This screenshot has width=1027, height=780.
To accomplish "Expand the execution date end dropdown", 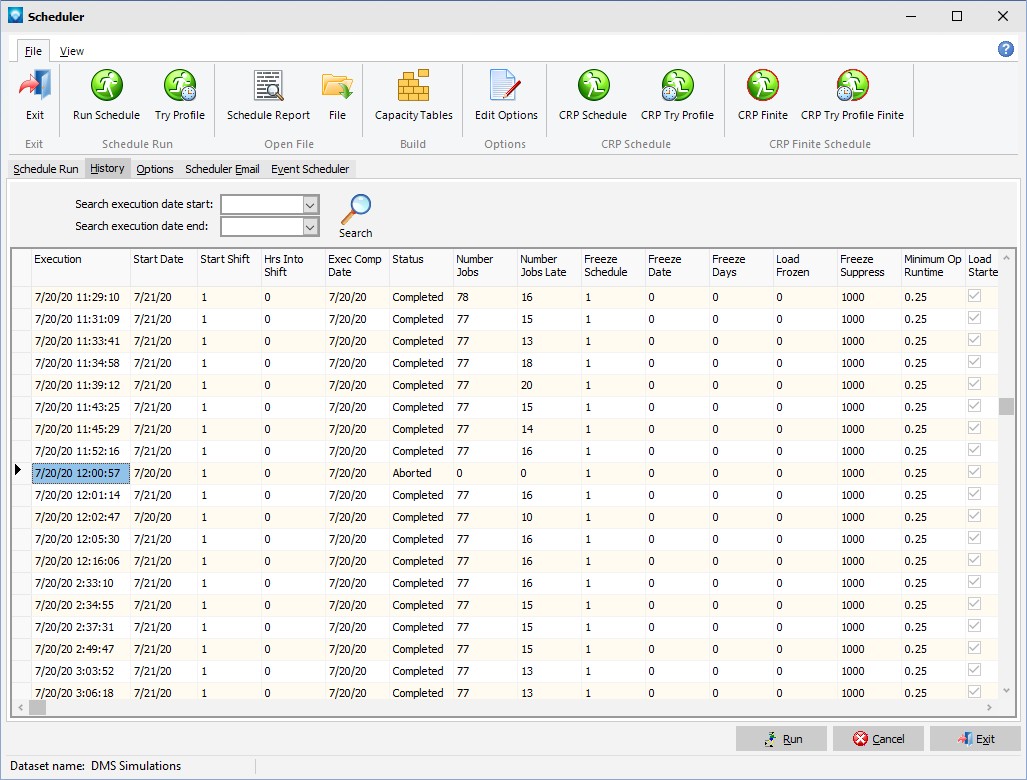I will click(x=310, y=227).
